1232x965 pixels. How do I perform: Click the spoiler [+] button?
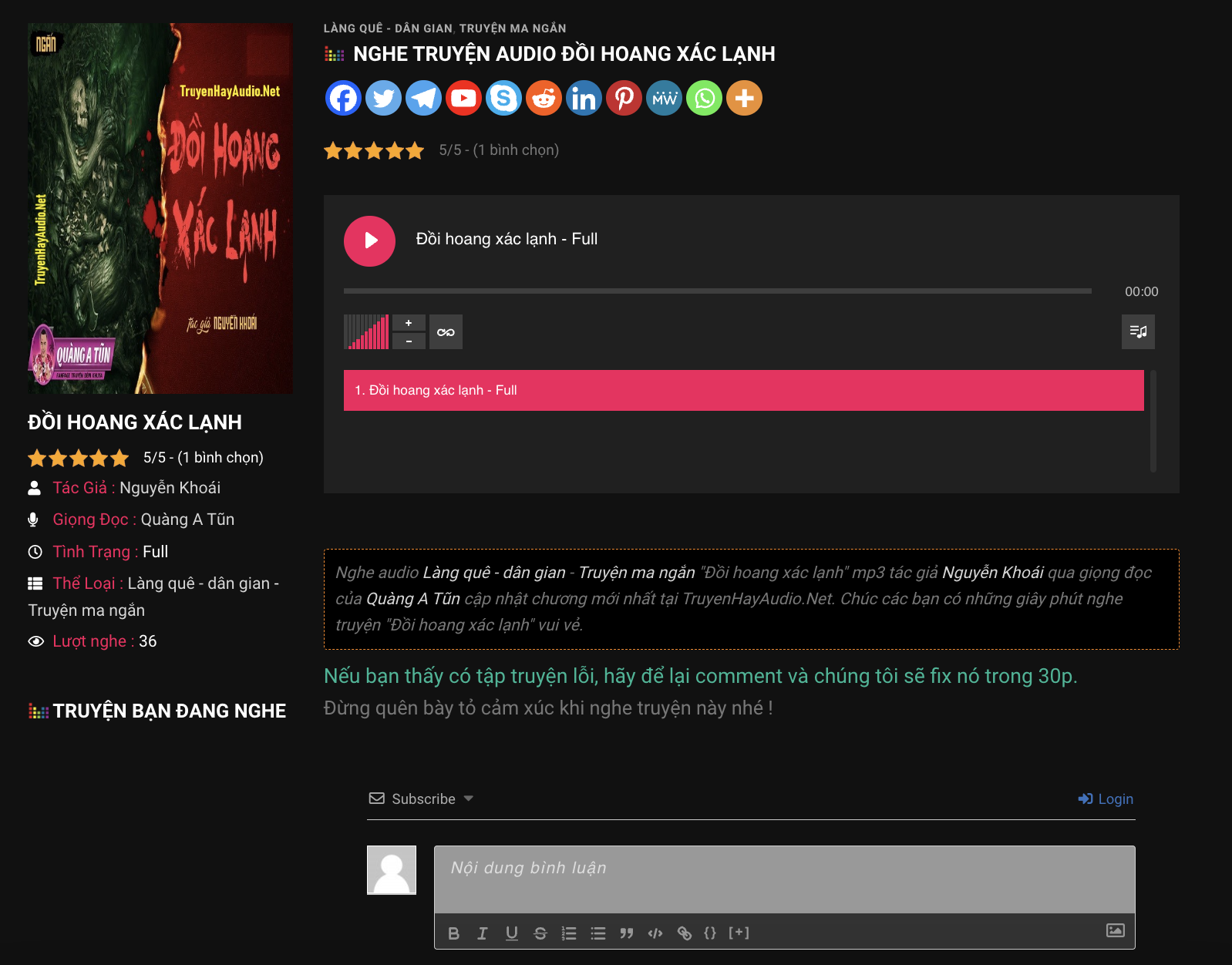[739, 933]
